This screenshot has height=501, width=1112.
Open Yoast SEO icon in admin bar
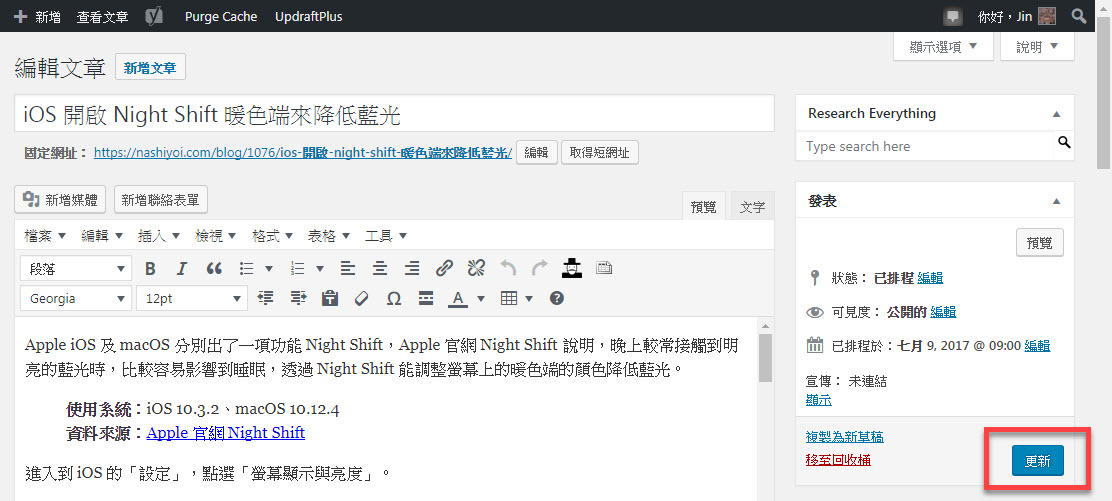pyautogui.click(x=155, y=16)
